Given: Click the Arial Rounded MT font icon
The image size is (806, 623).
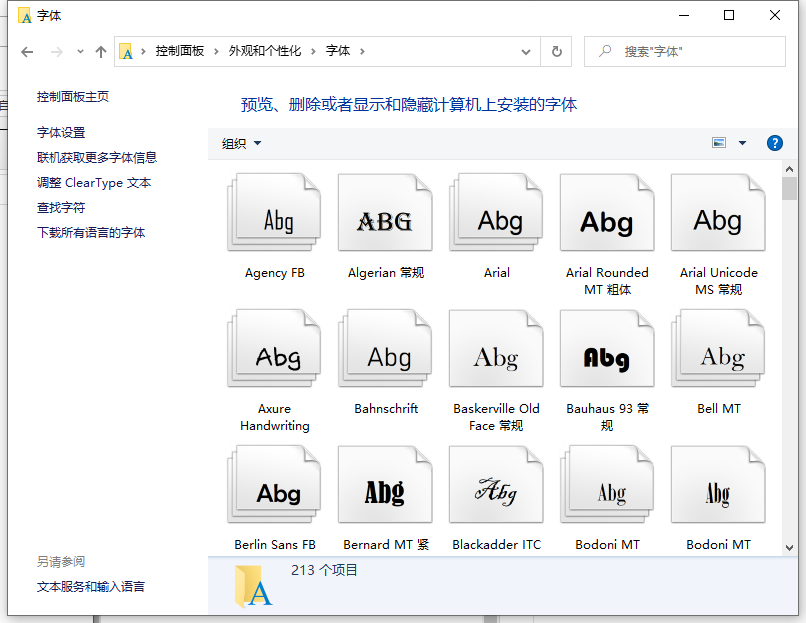Looking at the screenshot, I should click(607, 213).
